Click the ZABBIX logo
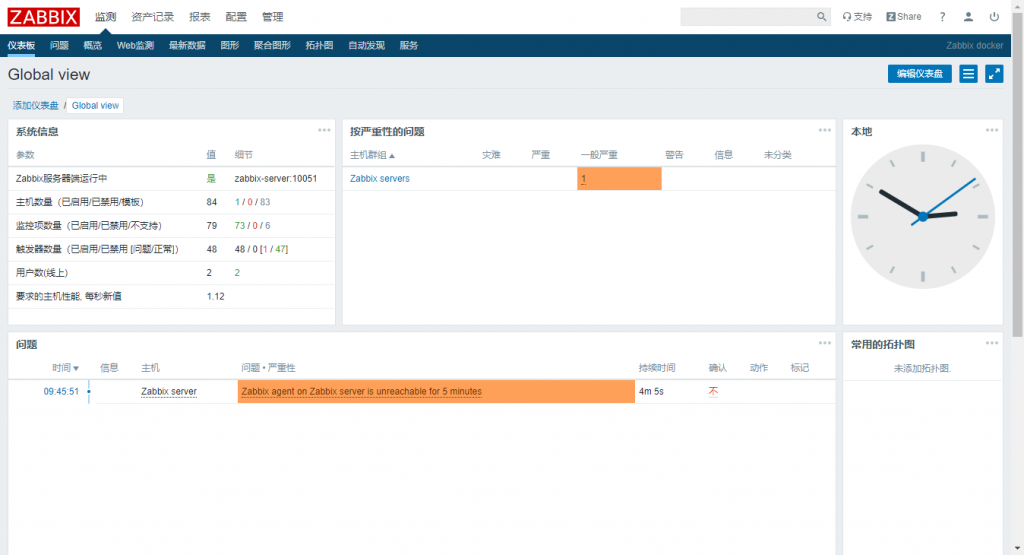 tap(44, 16)
